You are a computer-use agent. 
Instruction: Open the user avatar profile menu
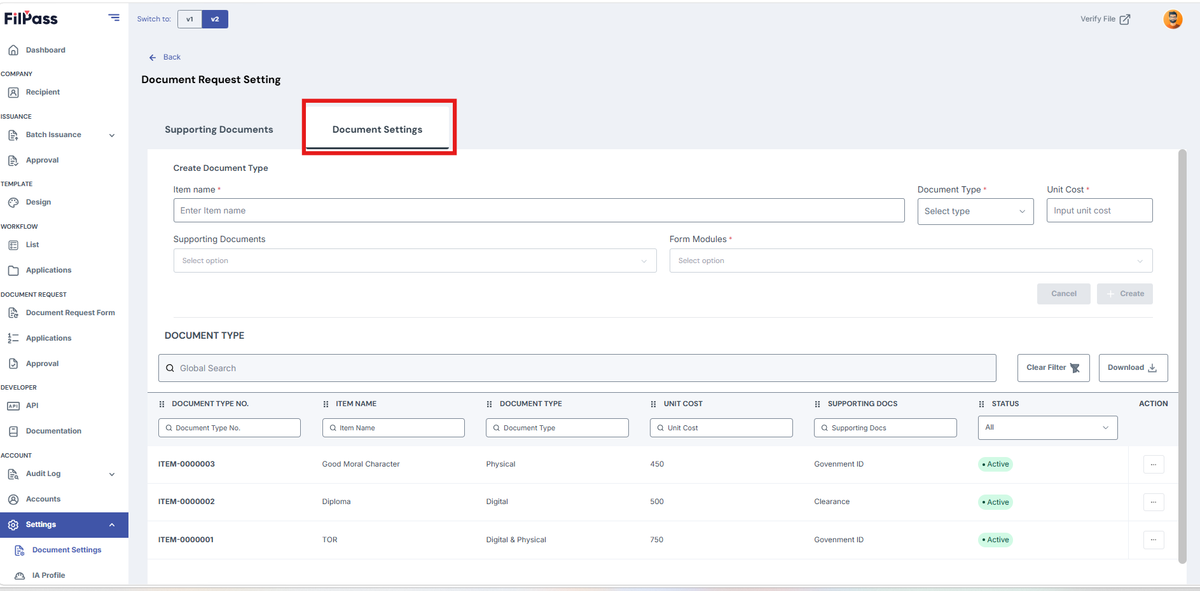click(x=1173, y=19)
